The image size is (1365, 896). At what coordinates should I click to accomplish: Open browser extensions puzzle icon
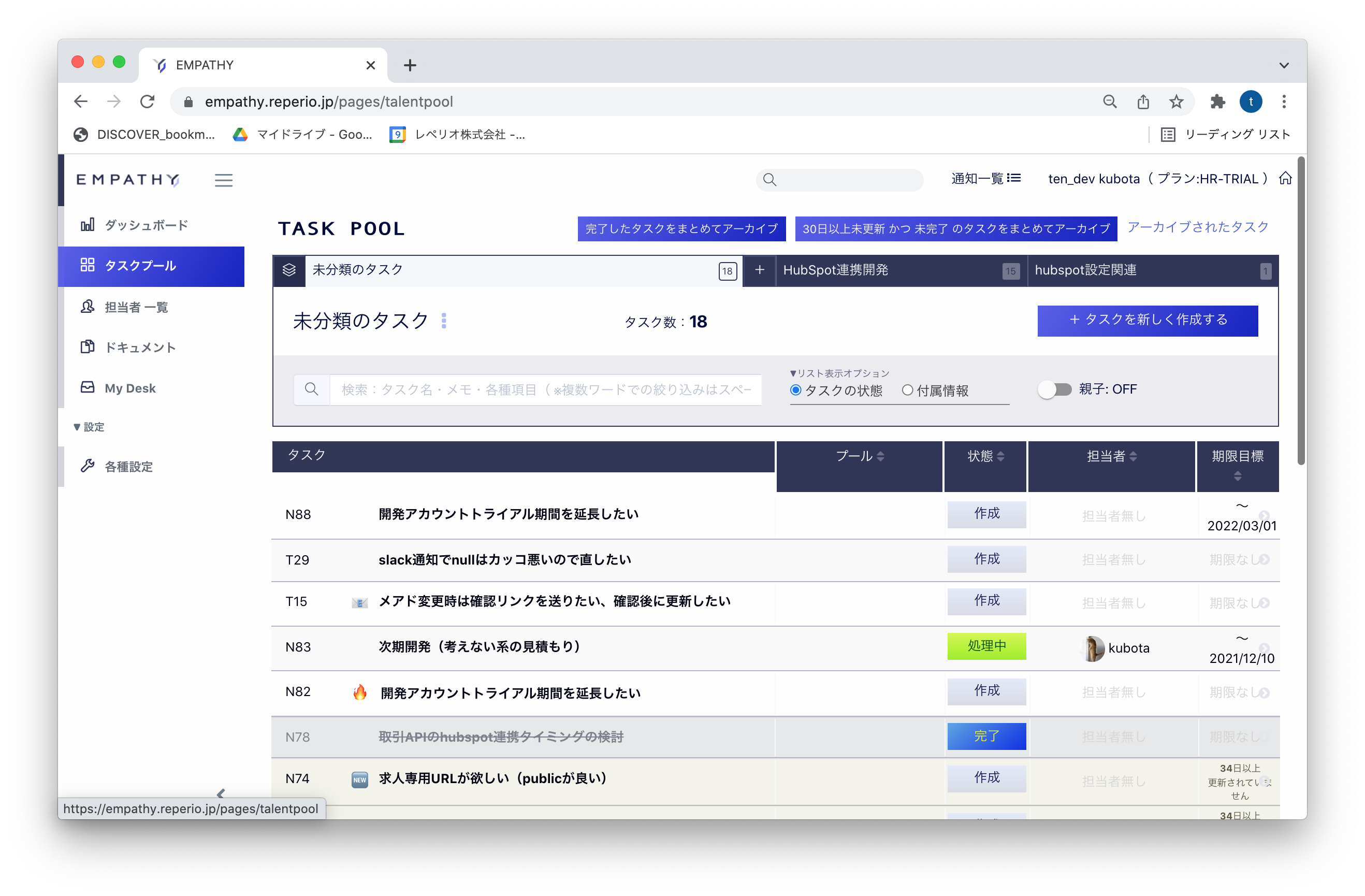coord(1217,102)
